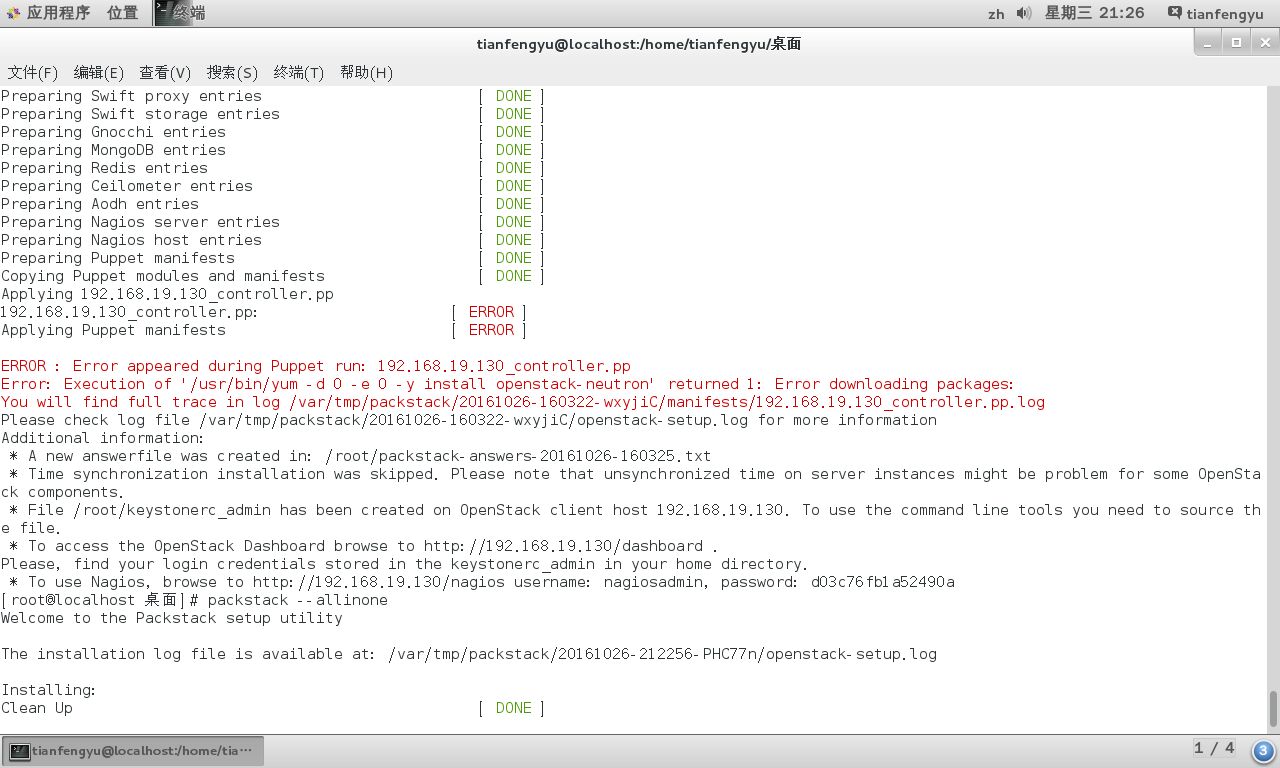Maximize the terminal window
Screen dimensions: 1280x768
[x=1236, y=43]
